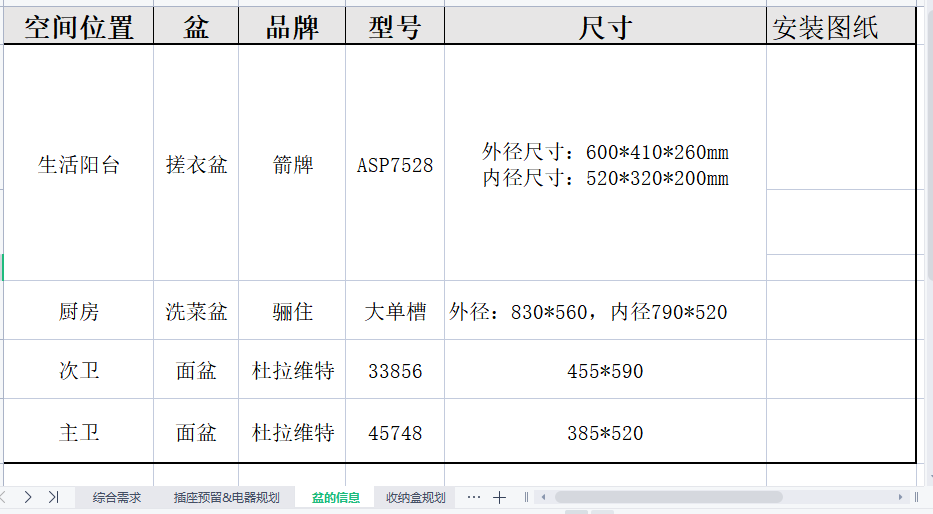Select the 盆的信息 sheet tab

(x=335, y=497)
